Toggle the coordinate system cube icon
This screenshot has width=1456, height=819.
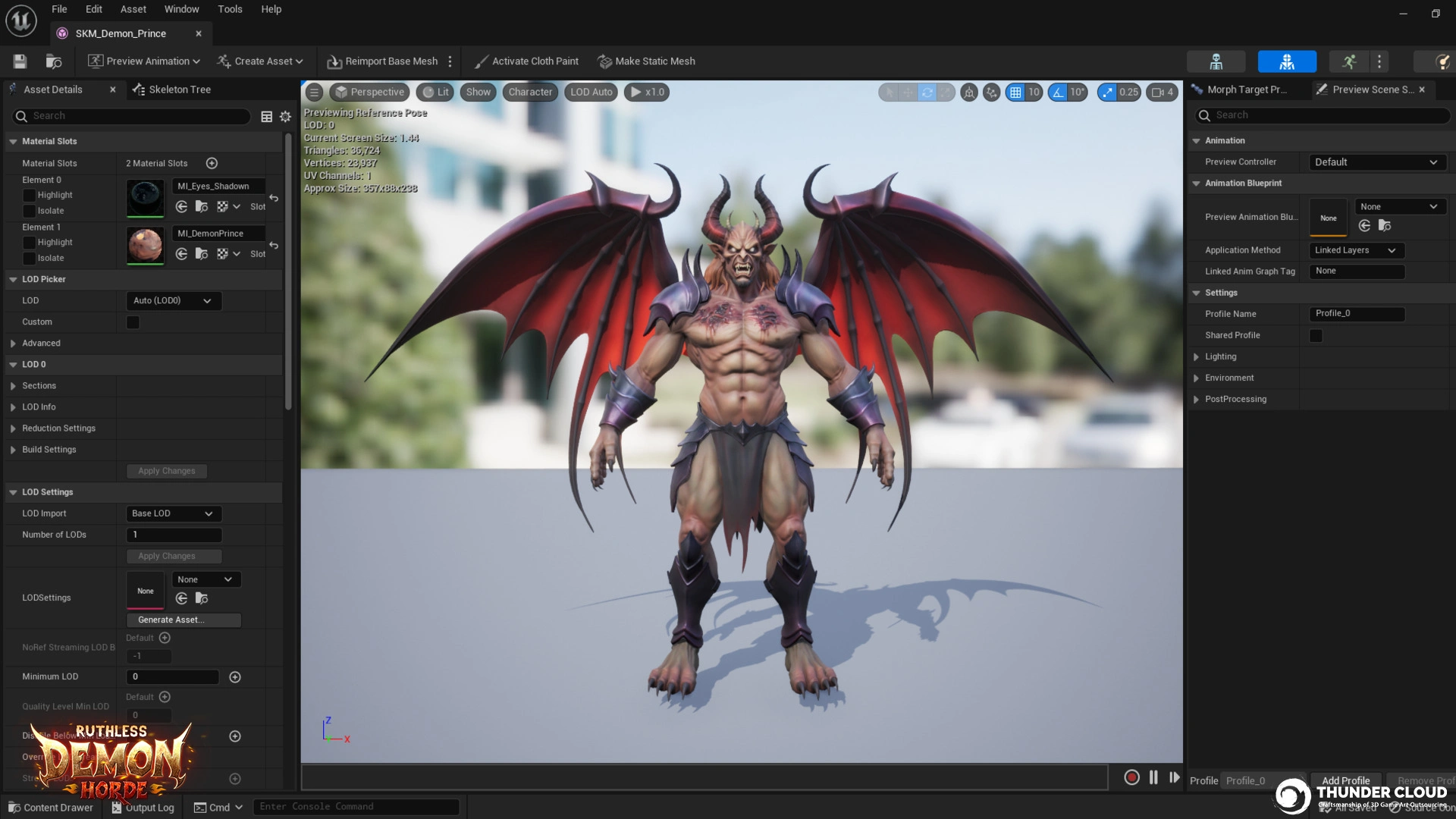pyautogui.click(x=969, y=93)
